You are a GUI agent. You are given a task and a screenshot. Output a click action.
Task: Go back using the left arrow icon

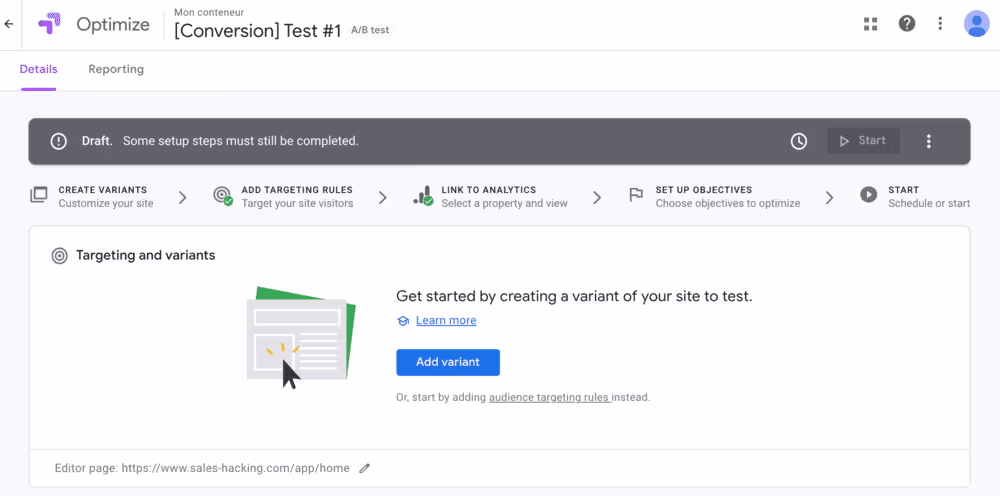(x=9, y=24)
